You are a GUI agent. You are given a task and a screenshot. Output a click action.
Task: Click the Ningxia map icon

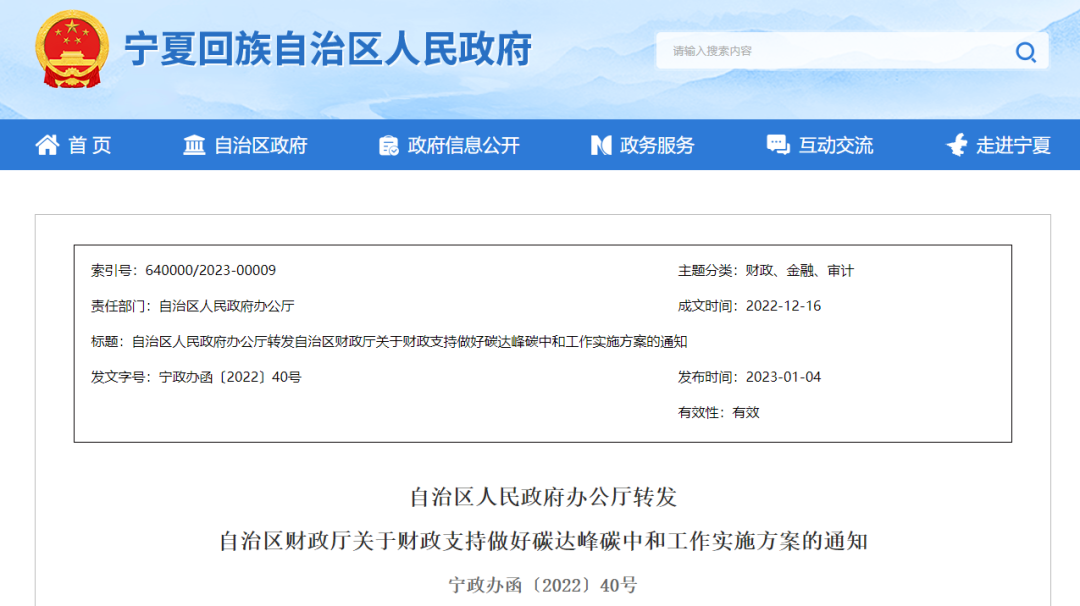pyautogui.click(x=957, y=145)
